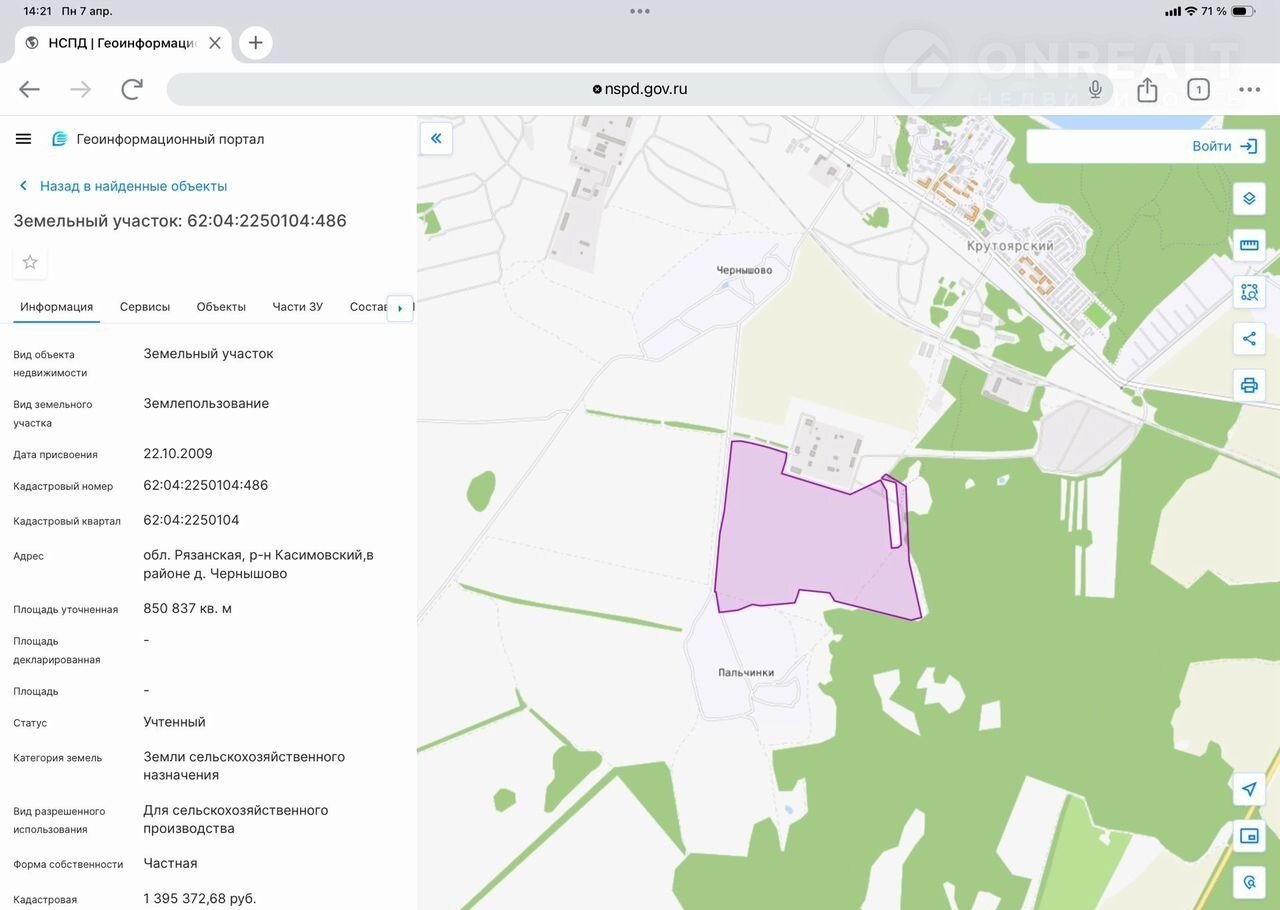The image size is (1280, 910).
Task: Select the ruler measurement tool
Action: 1249,245
